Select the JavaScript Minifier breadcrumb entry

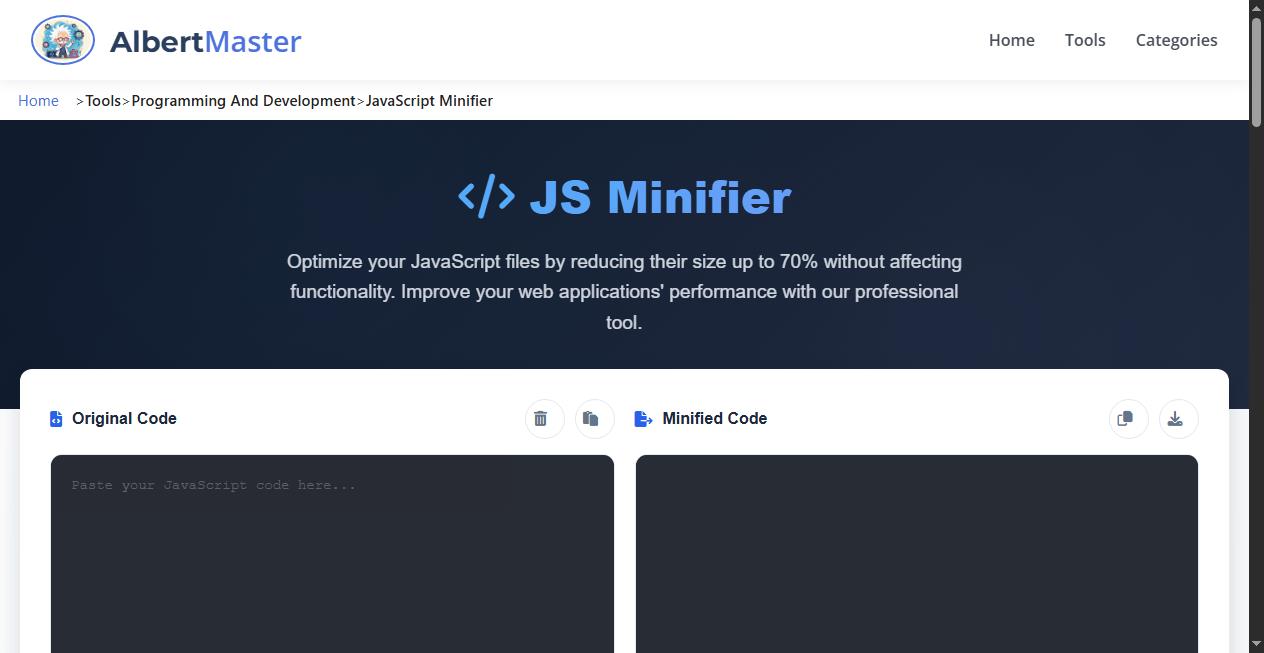click(x=429, y=100)
